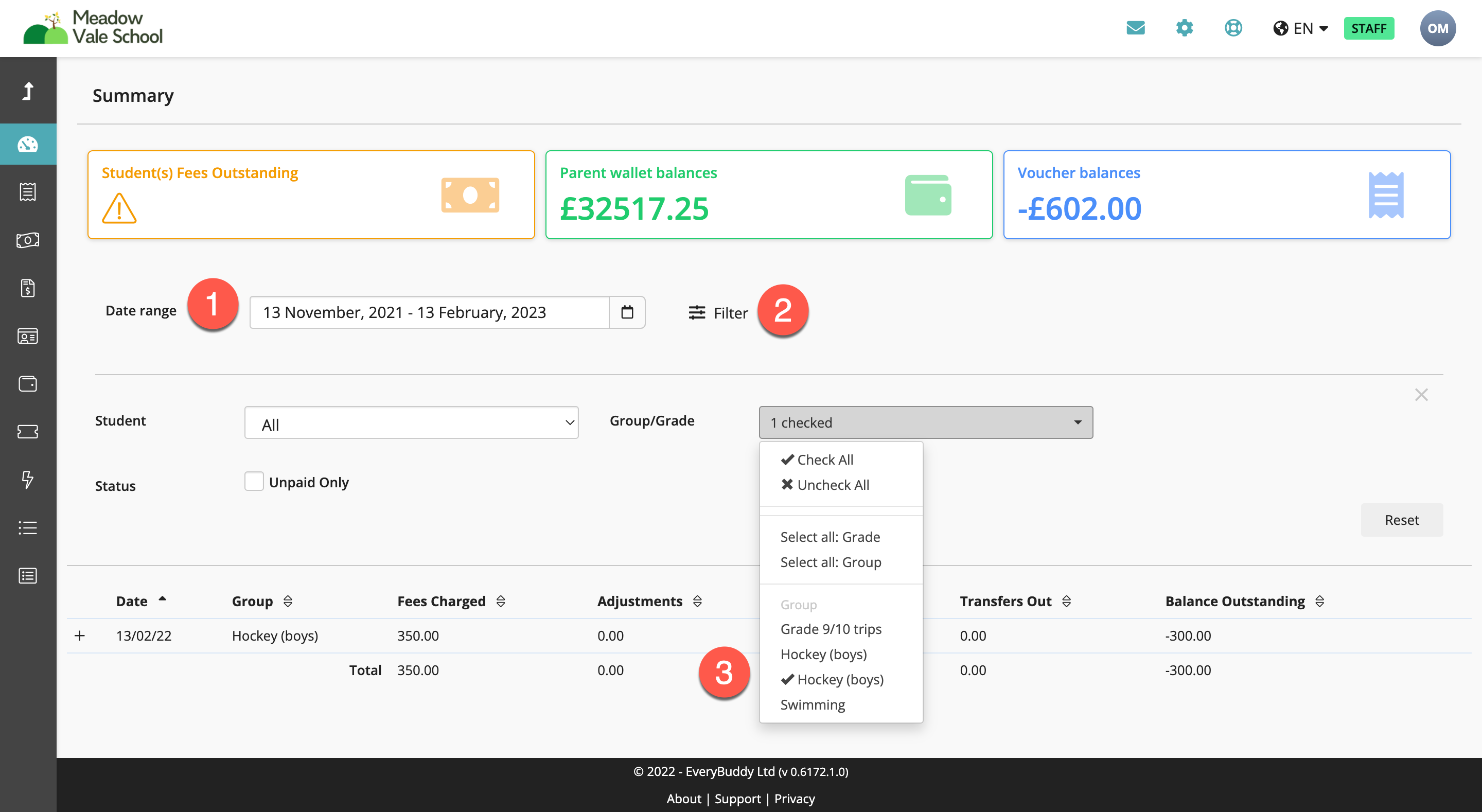The height and width of the screenshot is (812, 1482).
Task: Sort by Transfers Out column icon
Action: click(x=1066, y=602)
